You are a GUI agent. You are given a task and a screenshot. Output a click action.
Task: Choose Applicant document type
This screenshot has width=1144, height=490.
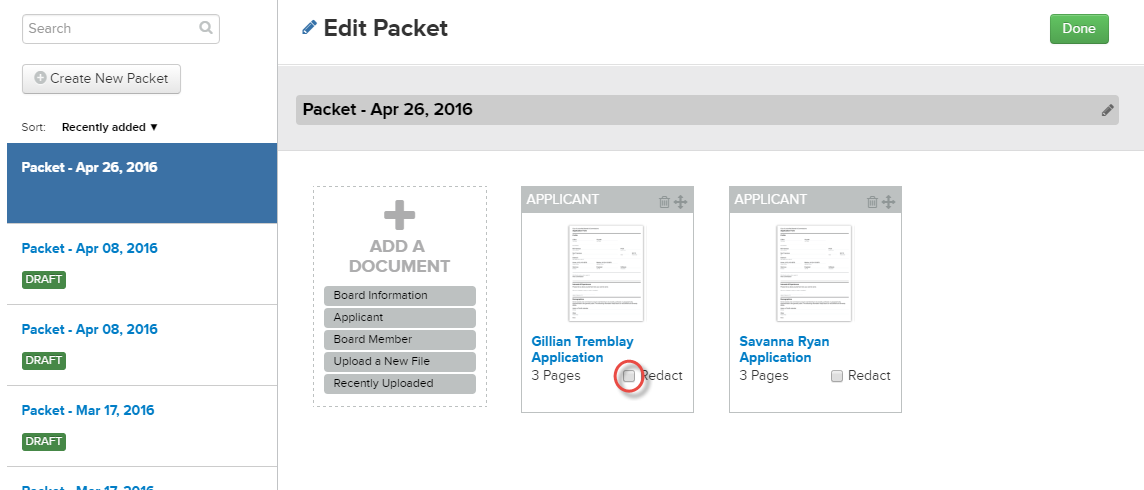point(399,318)
